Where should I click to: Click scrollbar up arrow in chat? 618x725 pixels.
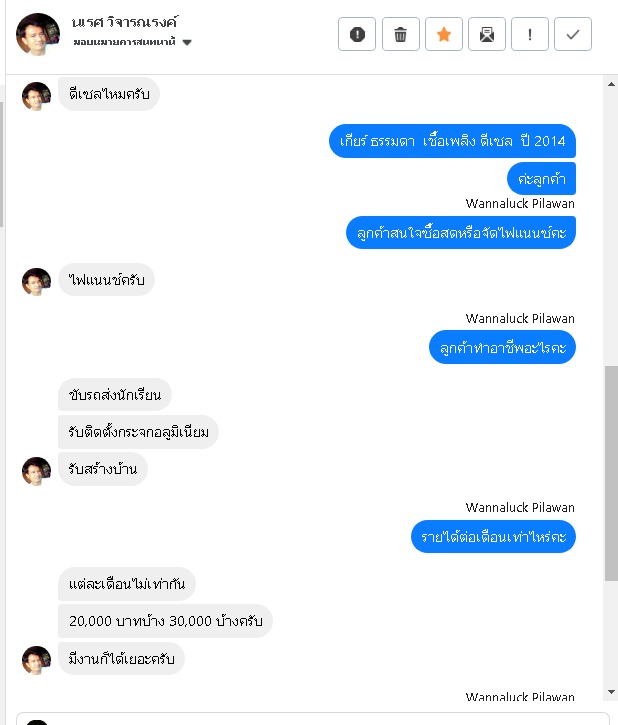[611, 84]
